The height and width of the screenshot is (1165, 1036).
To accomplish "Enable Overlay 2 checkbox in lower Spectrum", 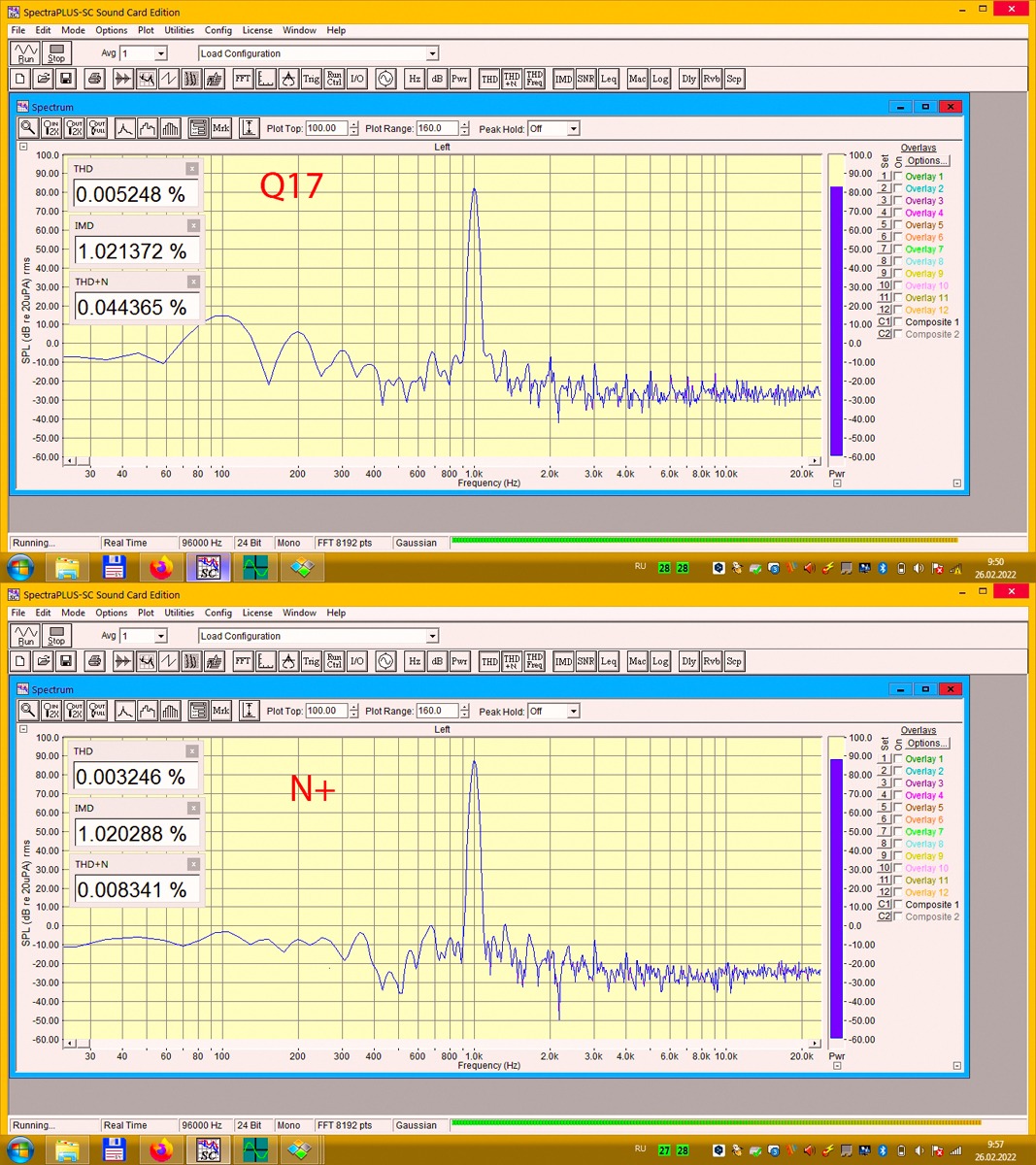I will pyautogui.click(x=898, y=772).
